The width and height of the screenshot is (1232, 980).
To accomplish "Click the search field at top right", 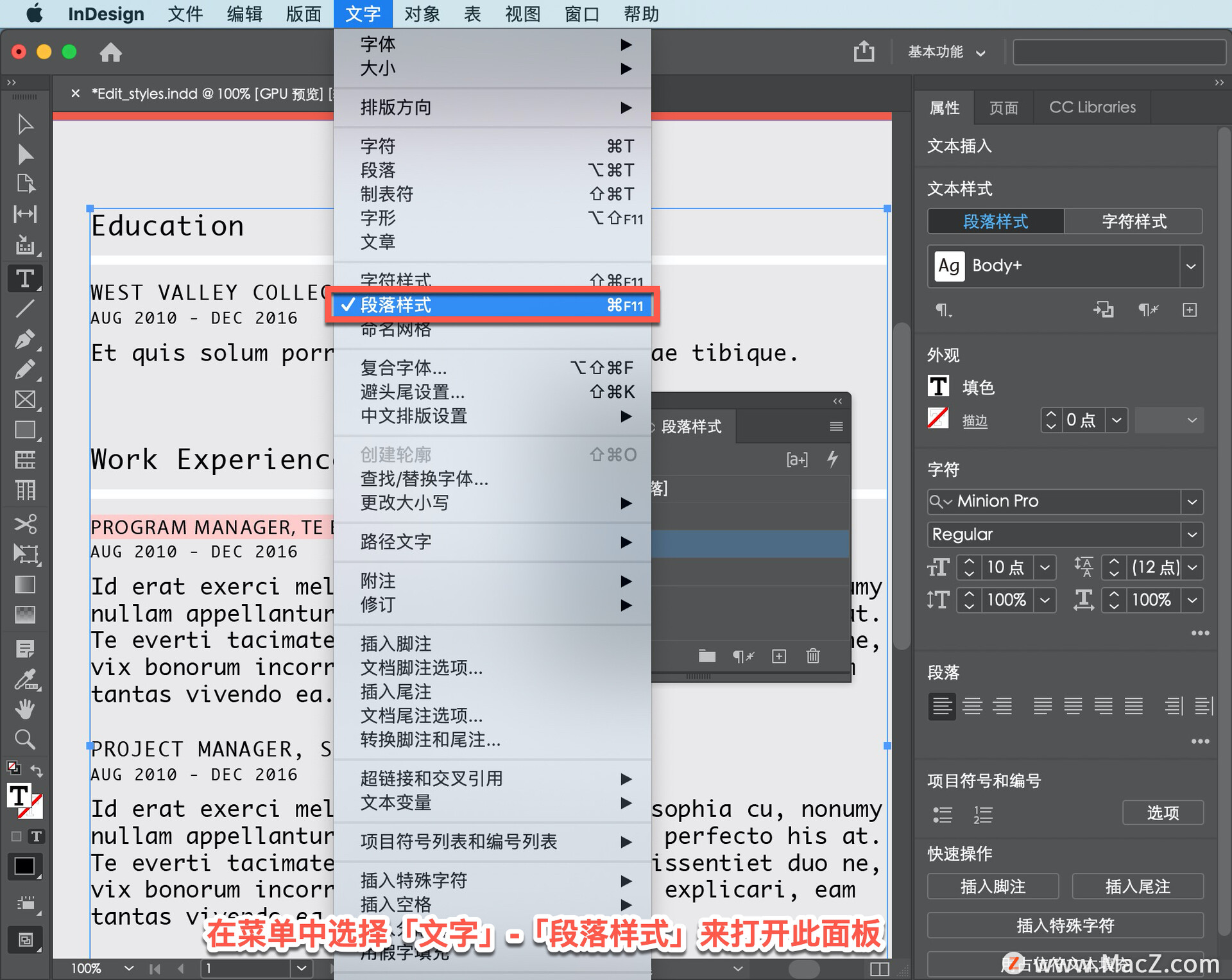I will click(1118, 52).
